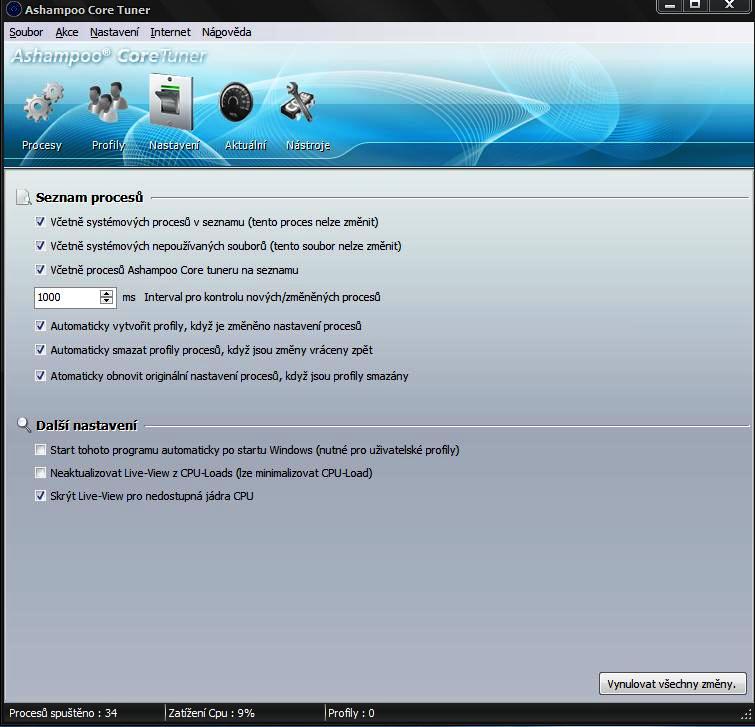Disable 'Automaticky vytvořit profily' checkbox
This screenshot has height=727, width=755.
point(40,326)
